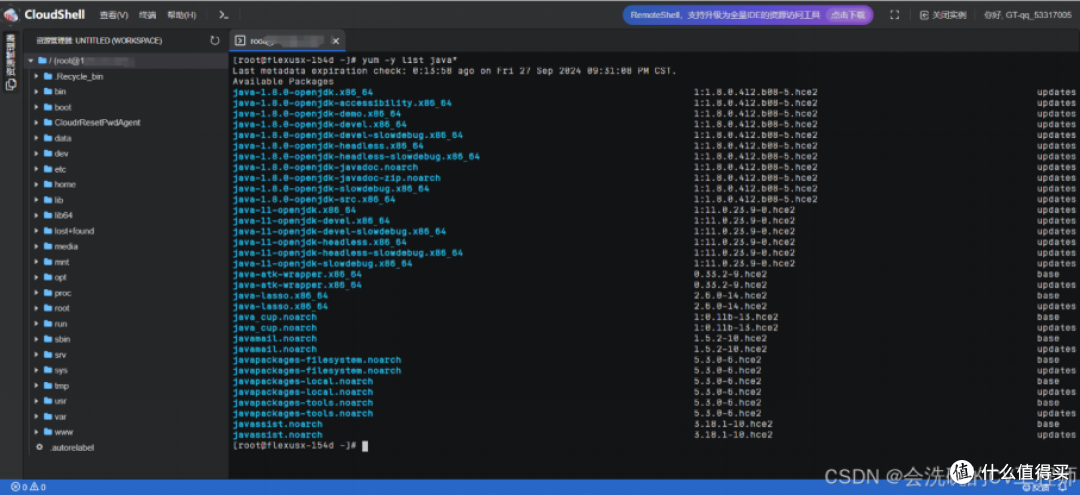Select the proc folder
The width and height of the screenshot is (1080, 495).
click(x=62, y=293)
